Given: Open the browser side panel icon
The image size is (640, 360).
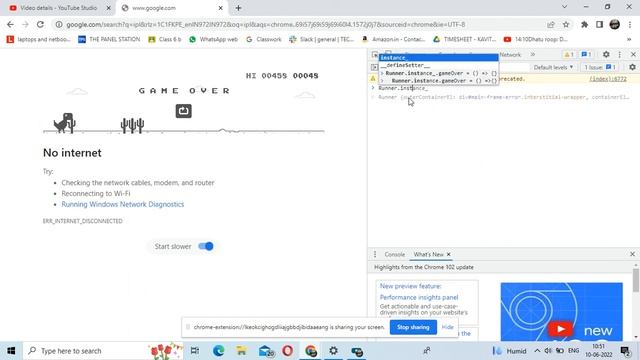Looking at the screenshot, I should tap(599, 24).
